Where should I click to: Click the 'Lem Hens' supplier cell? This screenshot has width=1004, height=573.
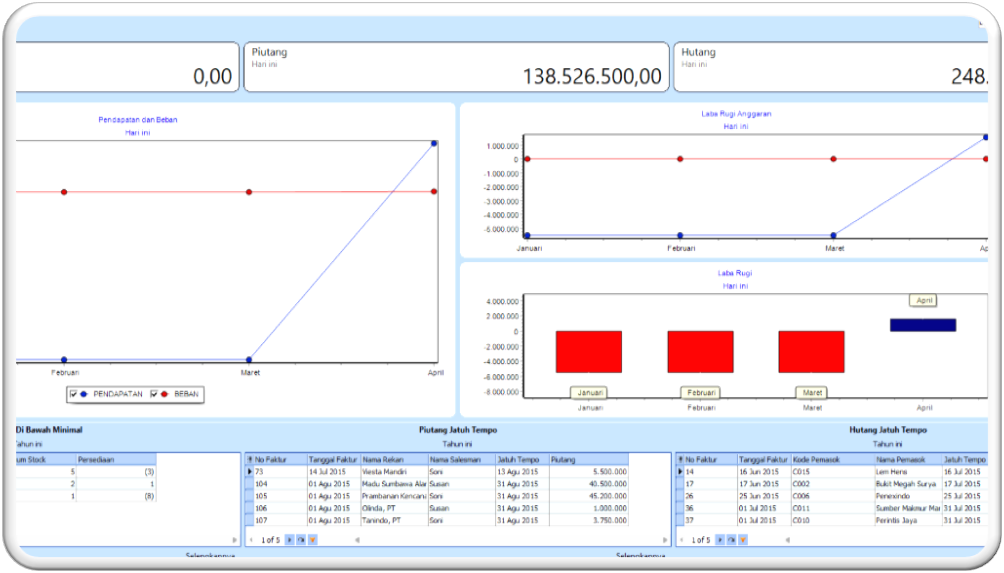coord(907,472)
